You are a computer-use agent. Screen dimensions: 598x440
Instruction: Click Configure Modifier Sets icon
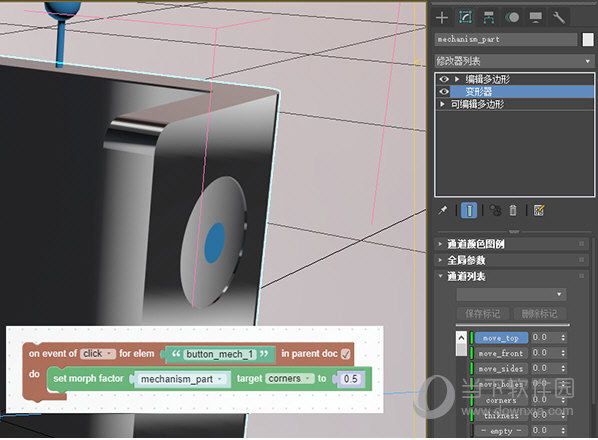click(x=539, y=210)
